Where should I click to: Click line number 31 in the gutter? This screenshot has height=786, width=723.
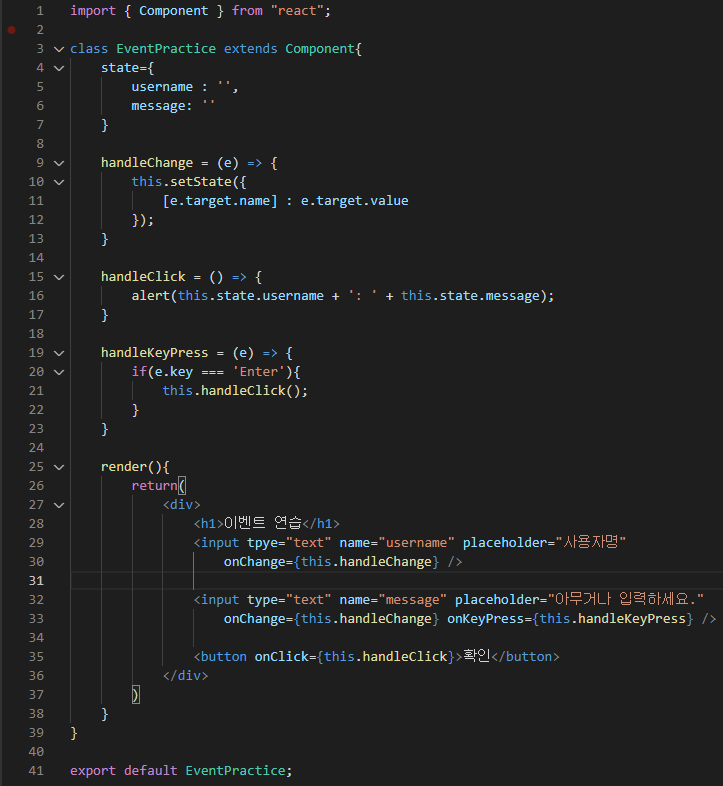[37, 580]
